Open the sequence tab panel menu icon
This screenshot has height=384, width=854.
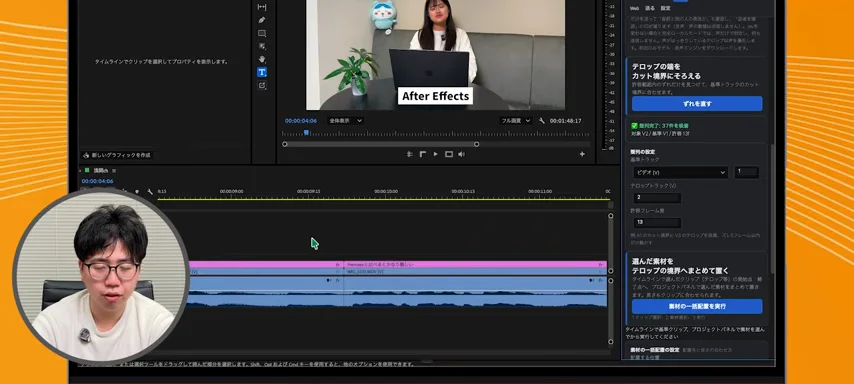pyautogui.click(x=114, y=170)
